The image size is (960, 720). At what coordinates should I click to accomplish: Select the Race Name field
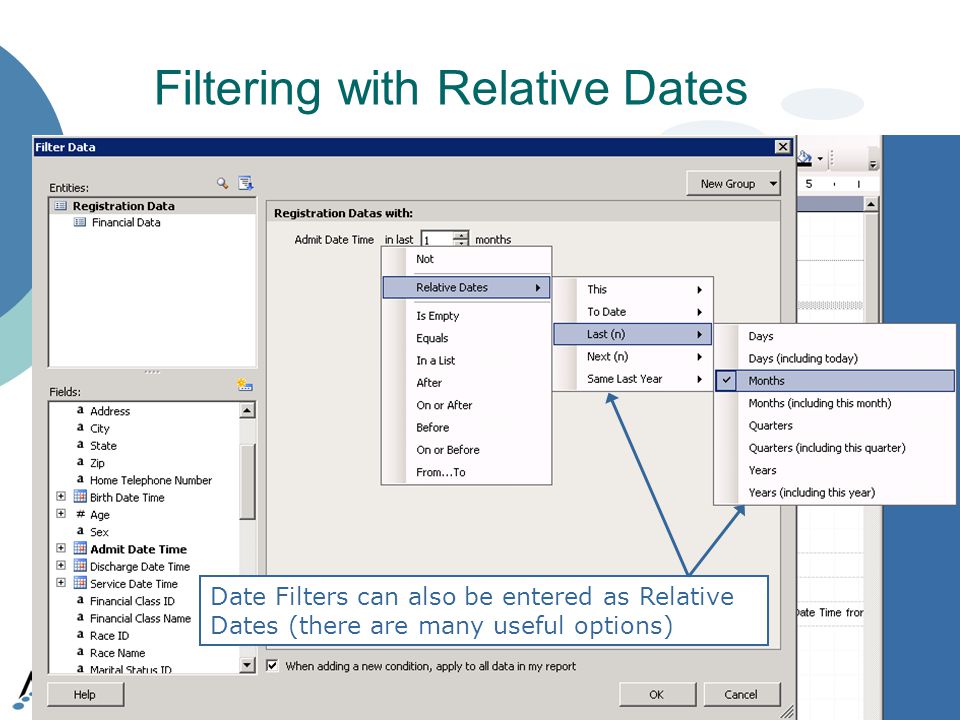[x=118, y=653]
